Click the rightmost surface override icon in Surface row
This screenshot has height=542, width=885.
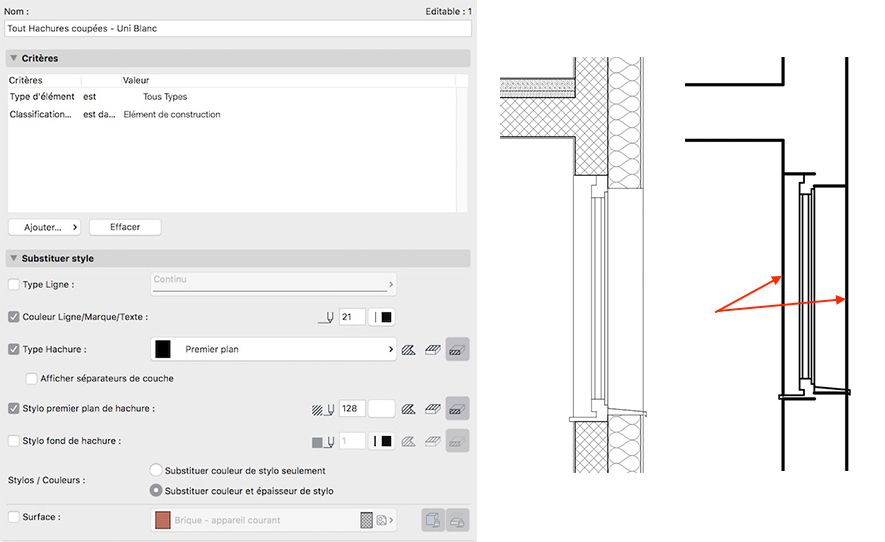pyautogui.click(x=457, y=520)
